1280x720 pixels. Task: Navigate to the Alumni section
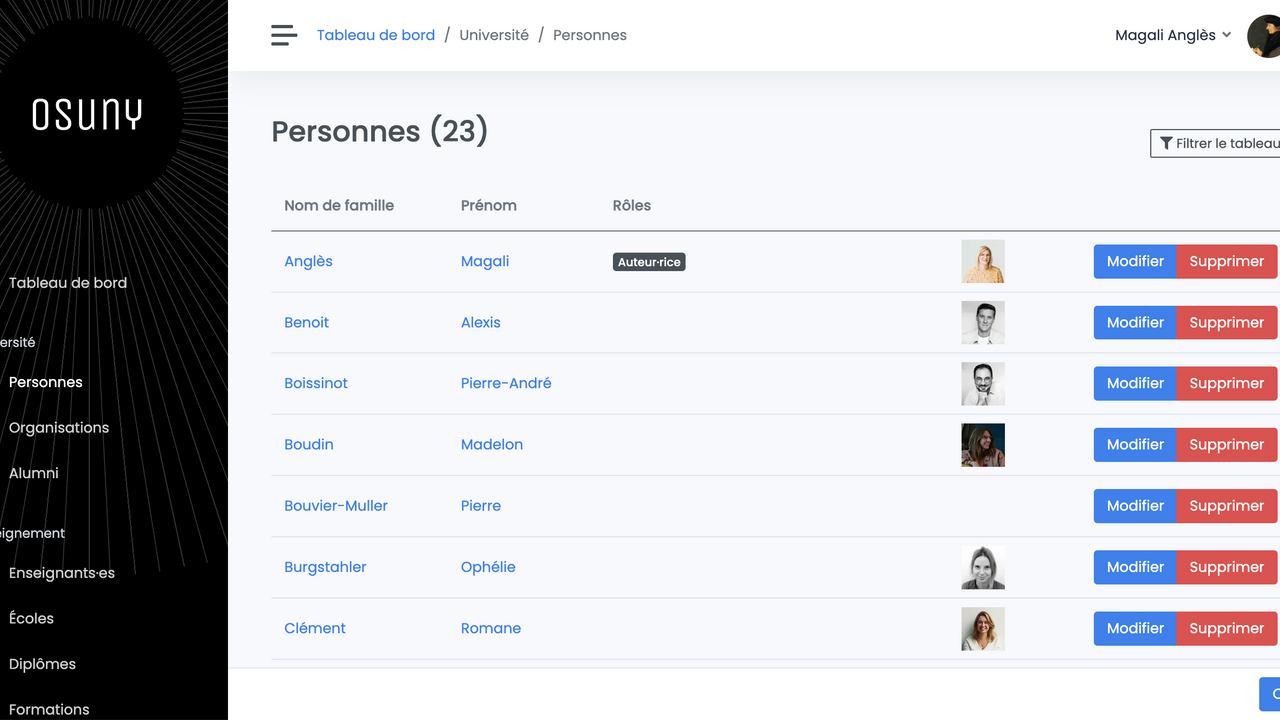pyautogui.click(x=33, y=473)
